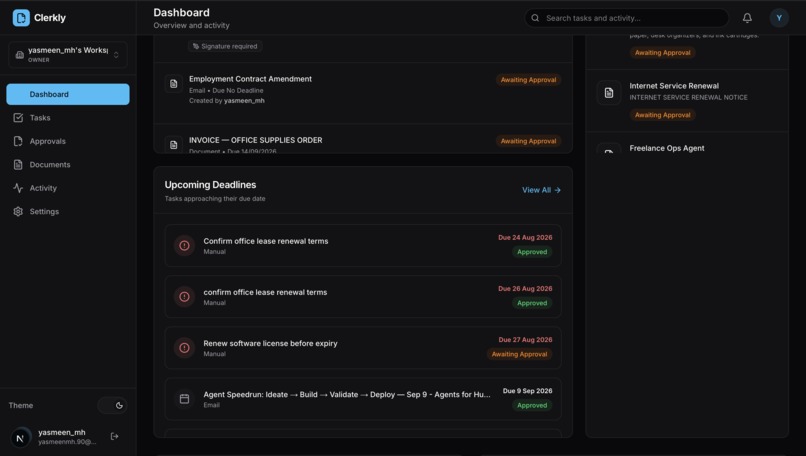
Task: Open Renew software license before expiry
Action: coord(363,348)
